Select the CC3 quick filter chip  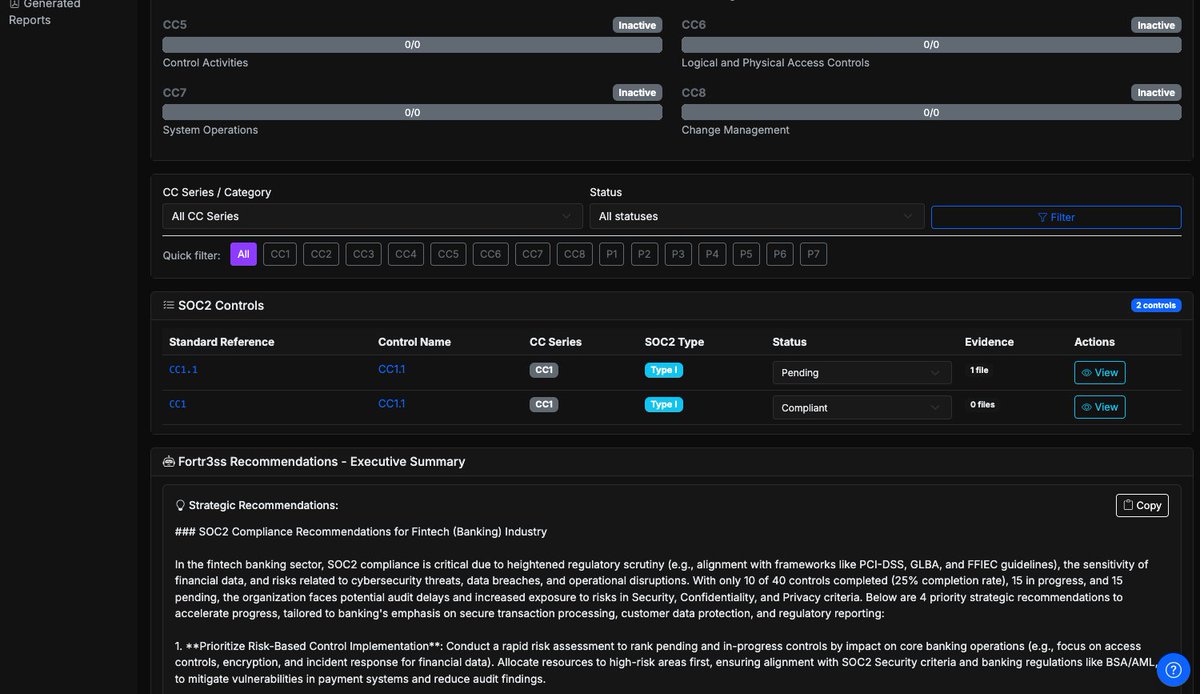click(364, 254)
